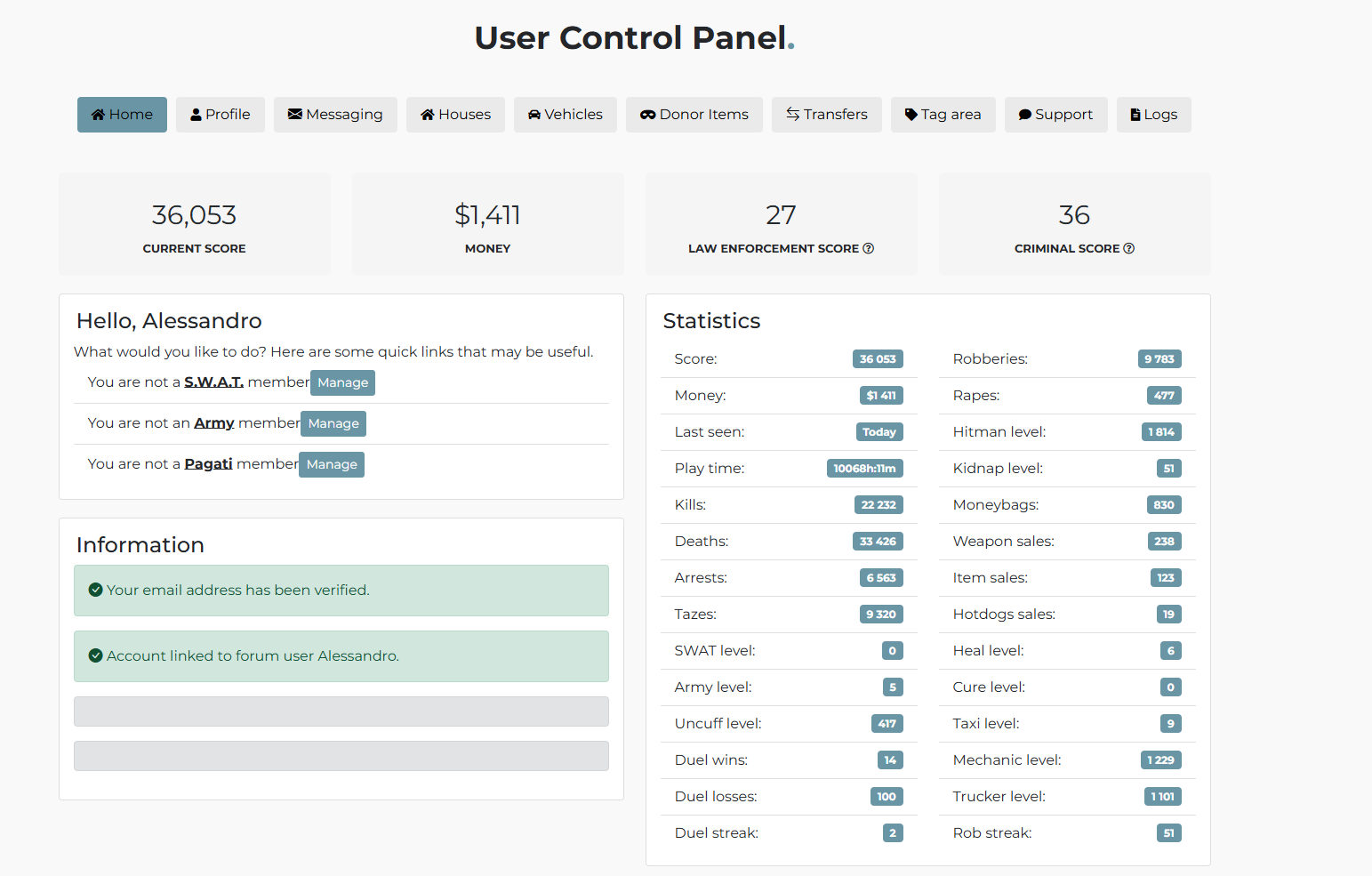Click the car icon on Vehicles
The height and width of the screenshot is (876, 1372).
(534, 115)
